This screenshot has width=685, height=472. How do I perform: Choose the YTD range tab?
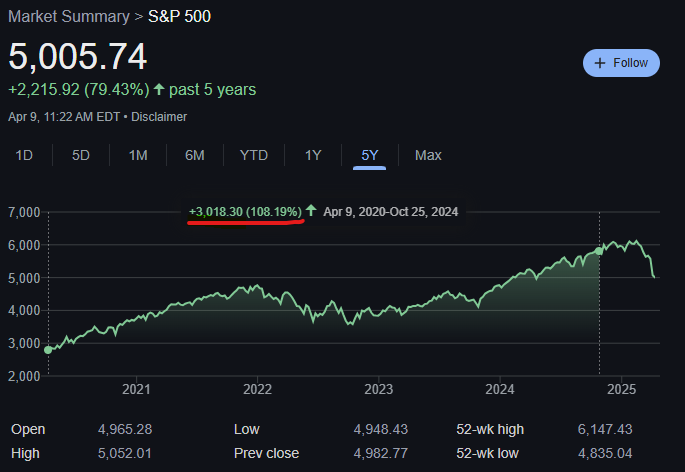[x=254, y=155]
